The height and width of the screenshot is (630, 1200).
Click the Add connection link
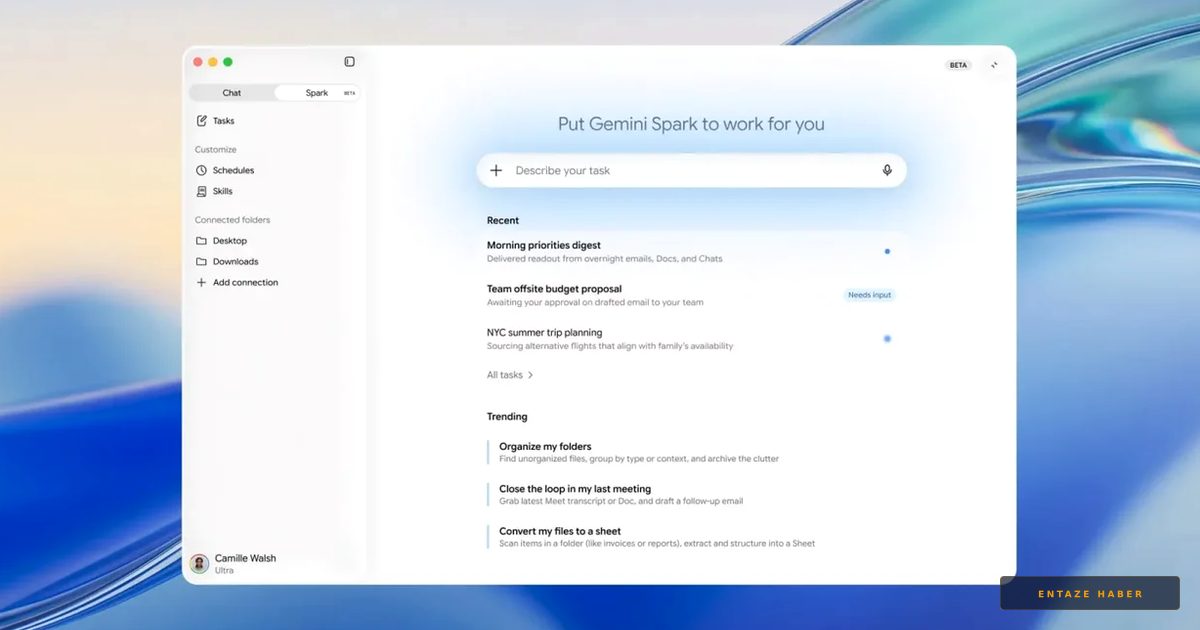245,283
